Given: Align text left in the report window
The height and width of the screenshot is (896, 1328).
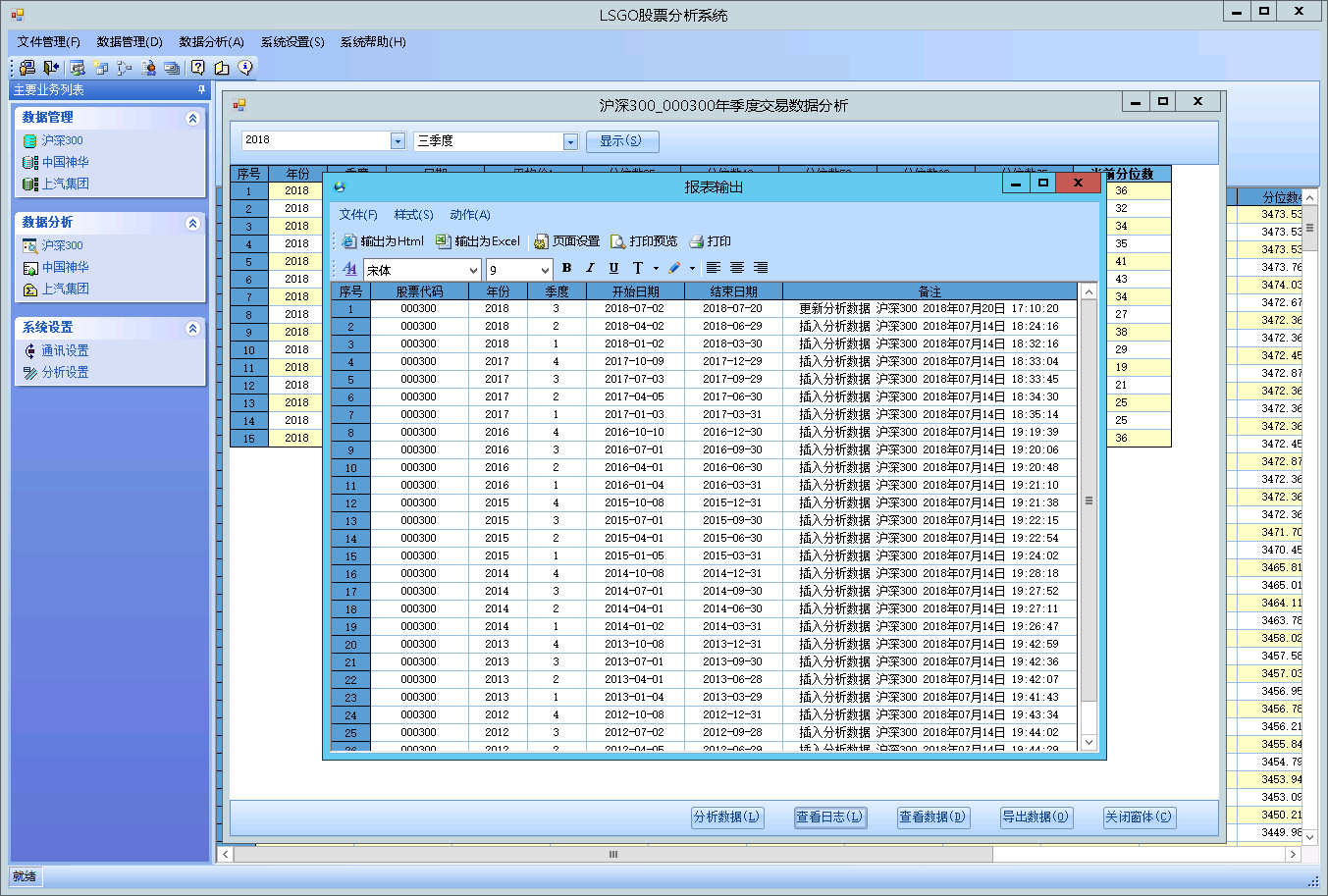Looking at the screenshot, I should (714, 268).
